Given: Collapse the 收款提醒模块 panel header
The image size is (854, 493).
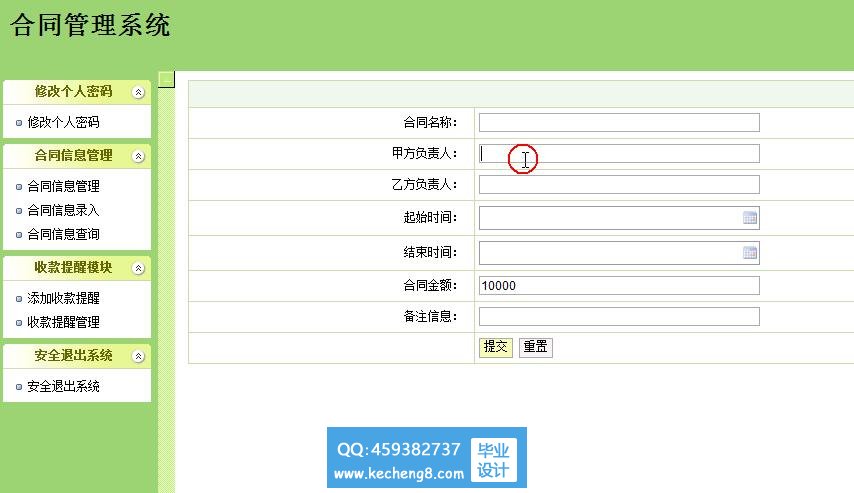Looking at the screenshot, I should [x=138, y=268].
